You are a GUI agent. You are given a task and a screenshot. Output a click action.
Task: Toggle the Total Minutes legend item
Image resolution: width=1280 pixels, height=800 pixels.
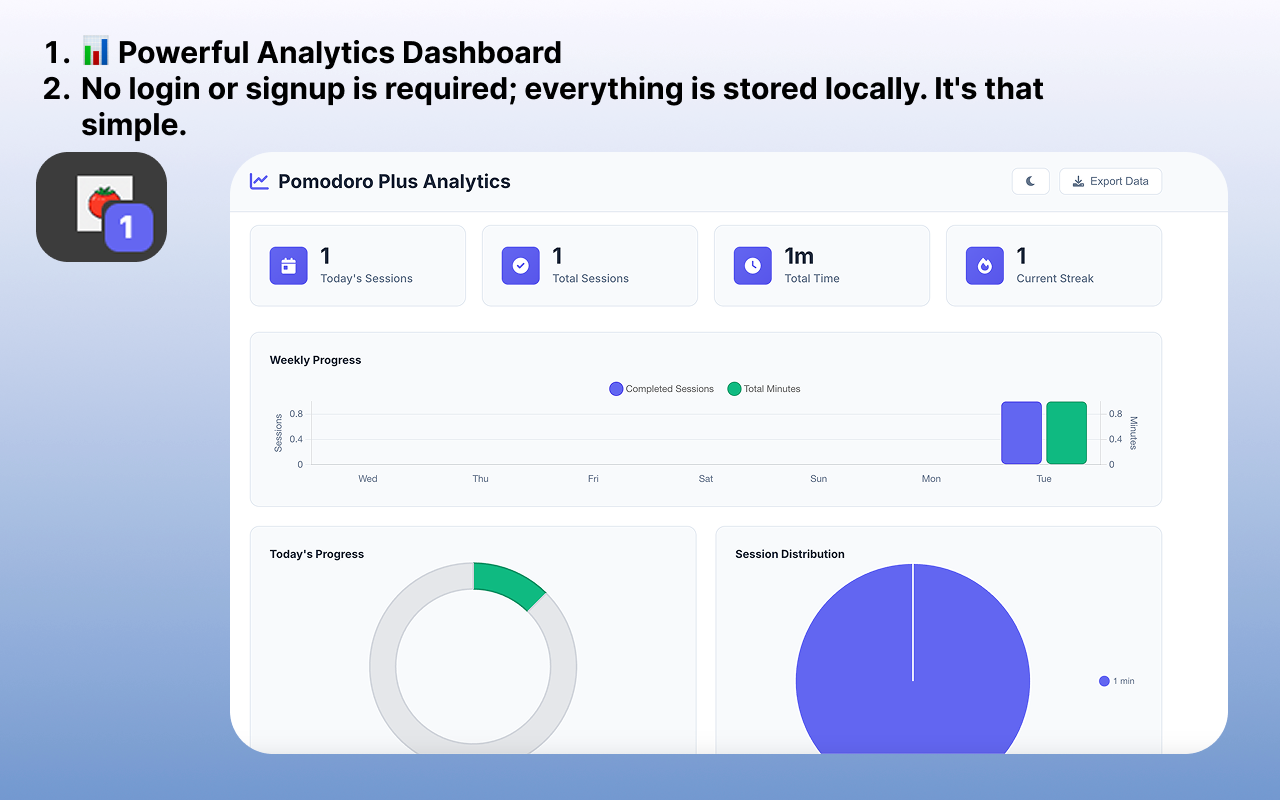[x=763, y=389]
